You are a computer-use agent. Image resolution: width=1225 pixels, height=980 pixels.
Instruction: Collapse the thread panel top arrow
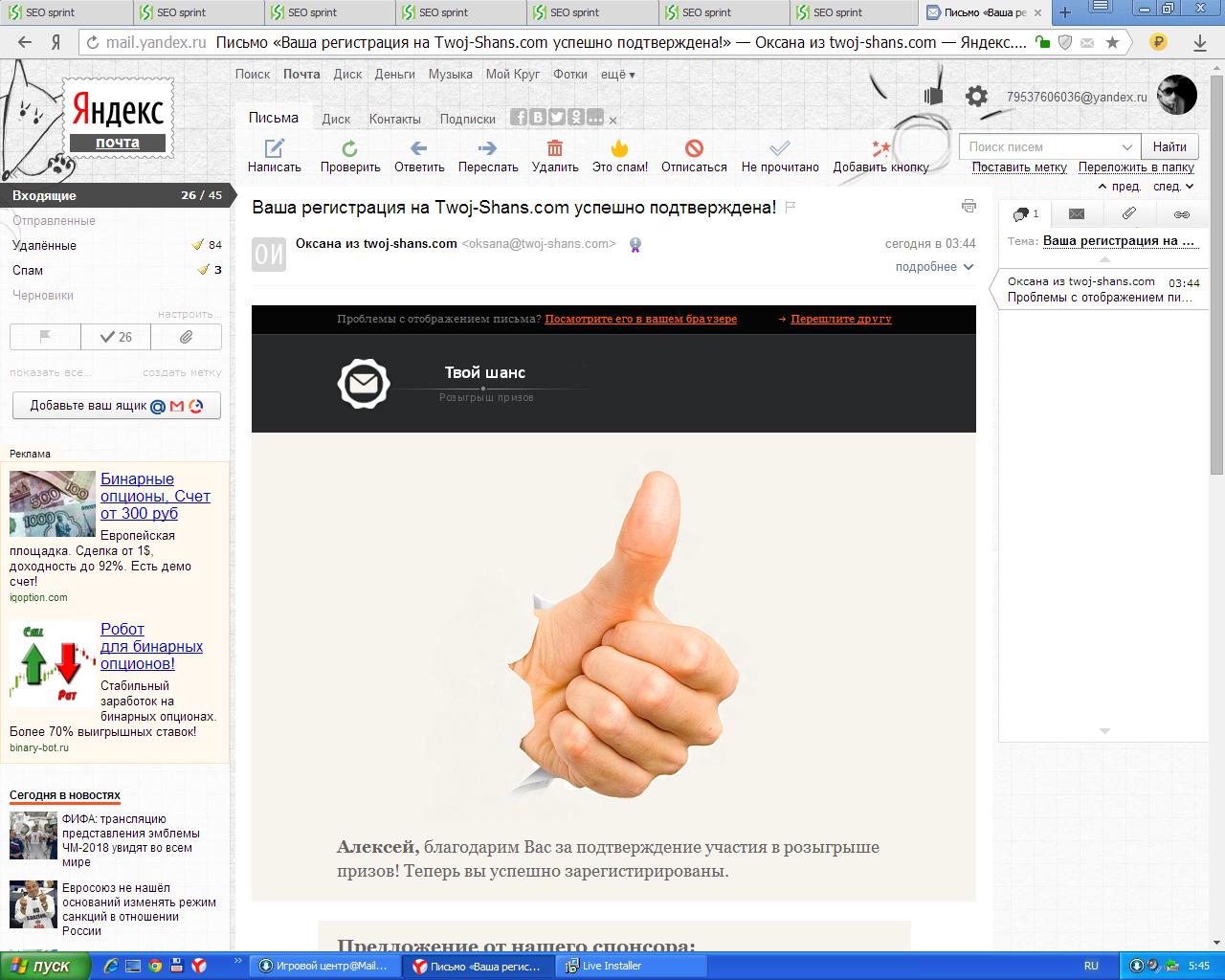pos(1104,259)
